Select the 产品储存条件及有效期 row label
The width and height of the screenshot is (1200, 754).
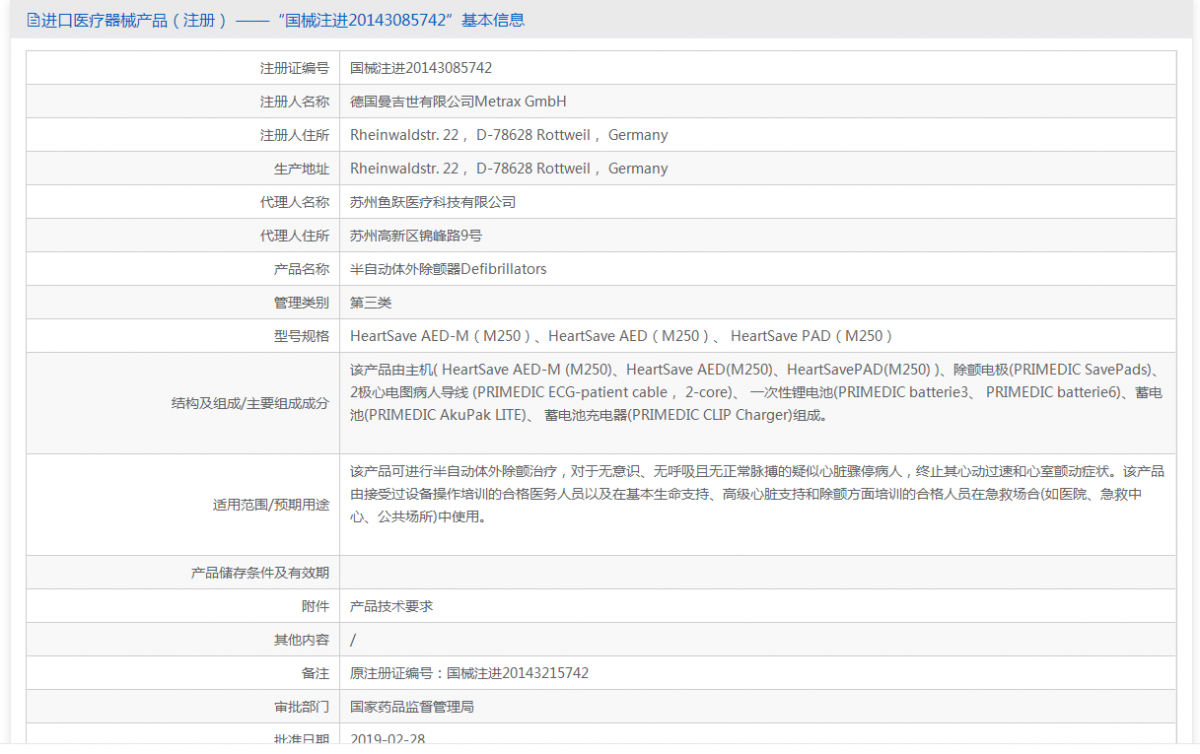(x=260, y=573)
